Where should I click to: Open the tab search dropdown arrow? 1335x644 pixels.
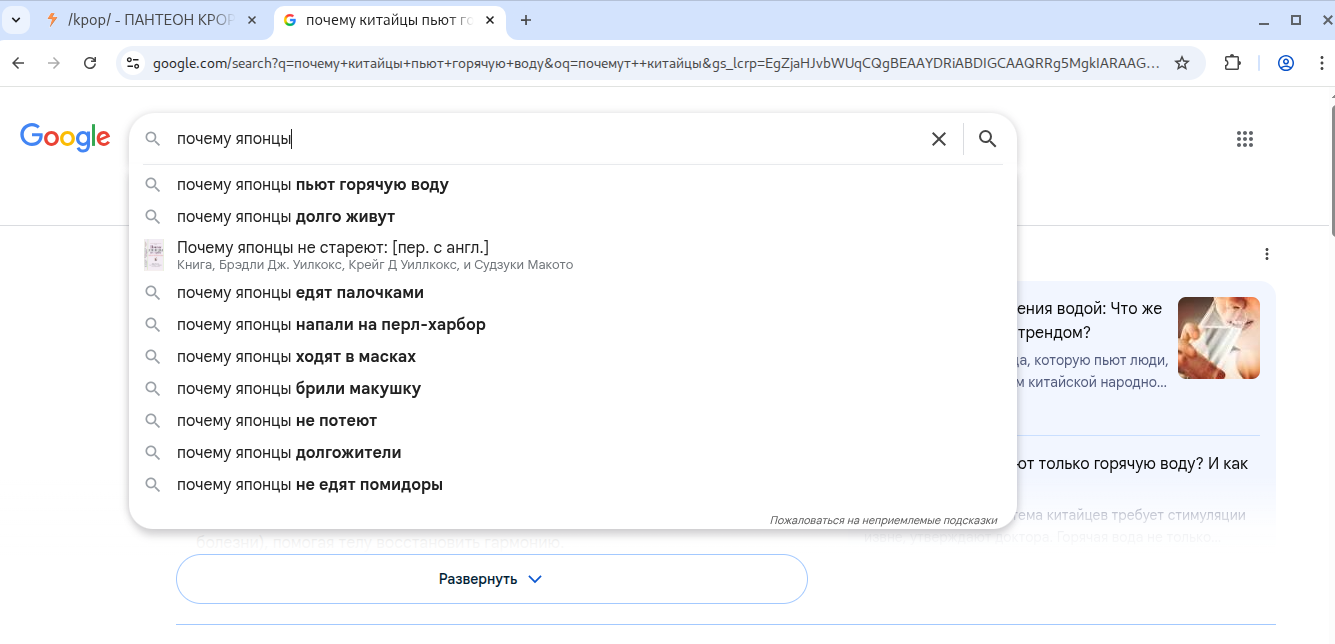[14, 20]
